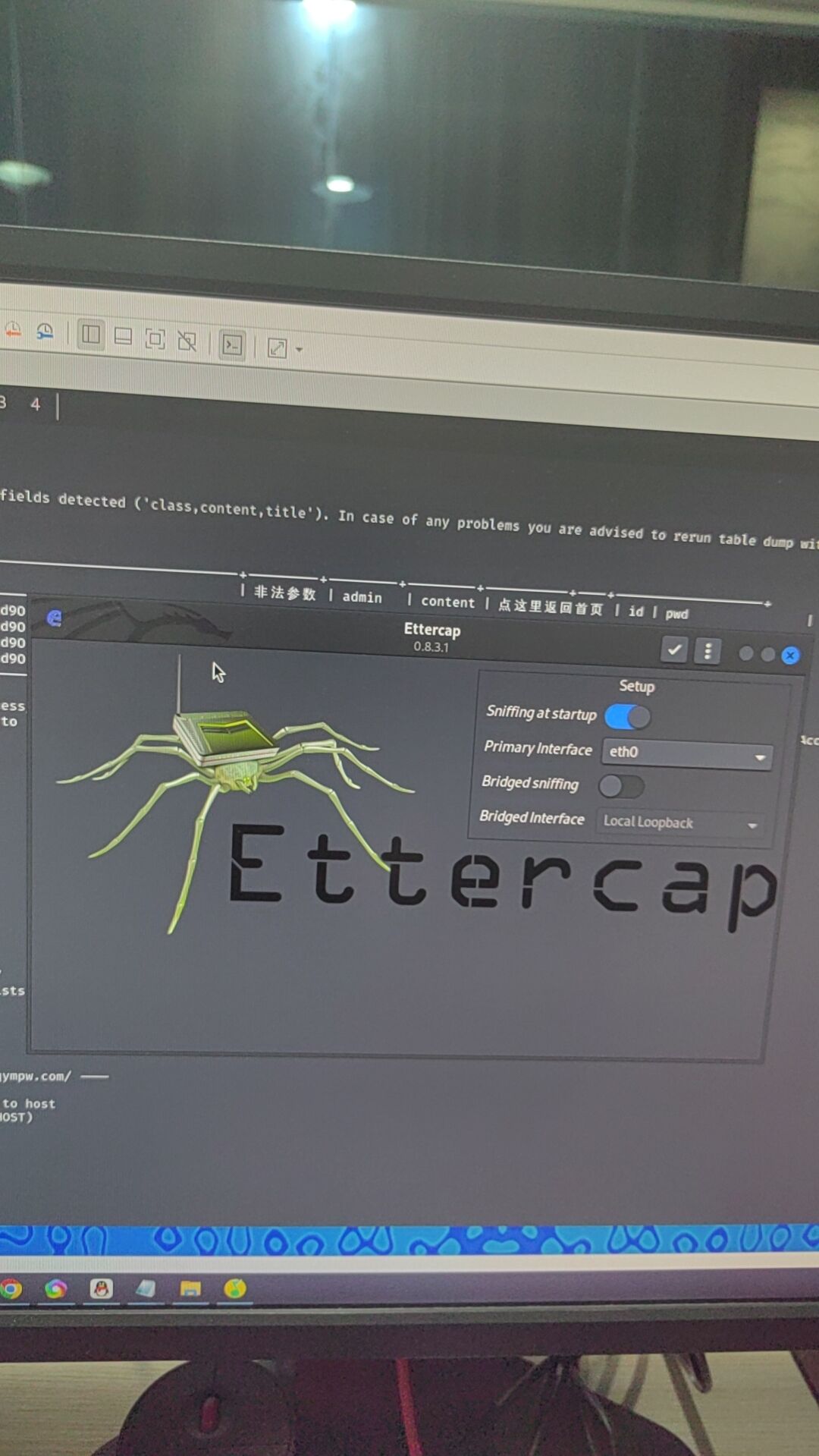Close the Ettercap window
The height and width of the screenshot is (1456, 819).
tap(790, 656)
